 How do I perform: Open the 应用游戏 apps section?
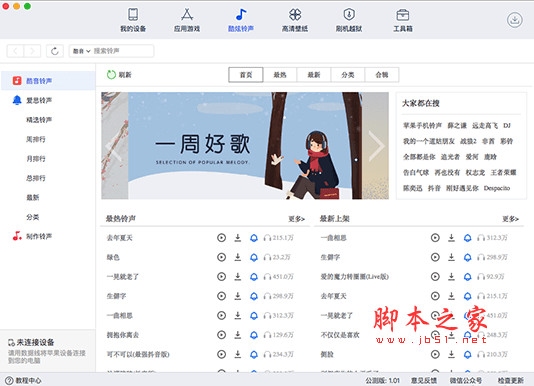pos(187,20)
